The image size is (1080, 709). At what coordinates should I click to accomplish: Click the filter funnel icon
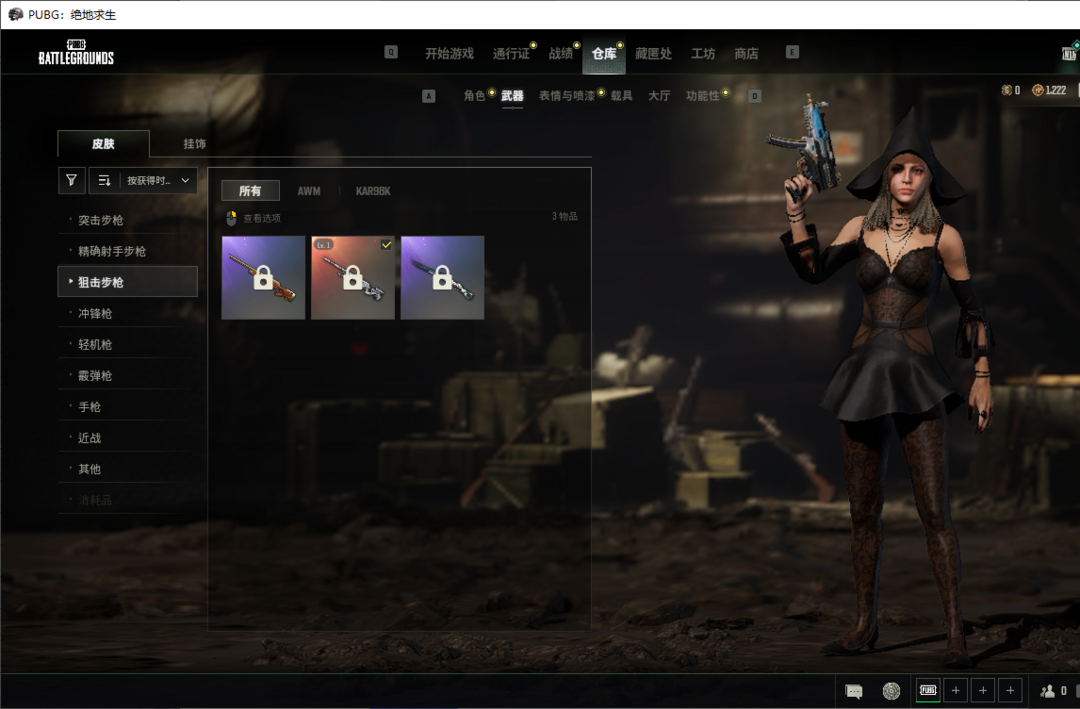tap(71, 181)
